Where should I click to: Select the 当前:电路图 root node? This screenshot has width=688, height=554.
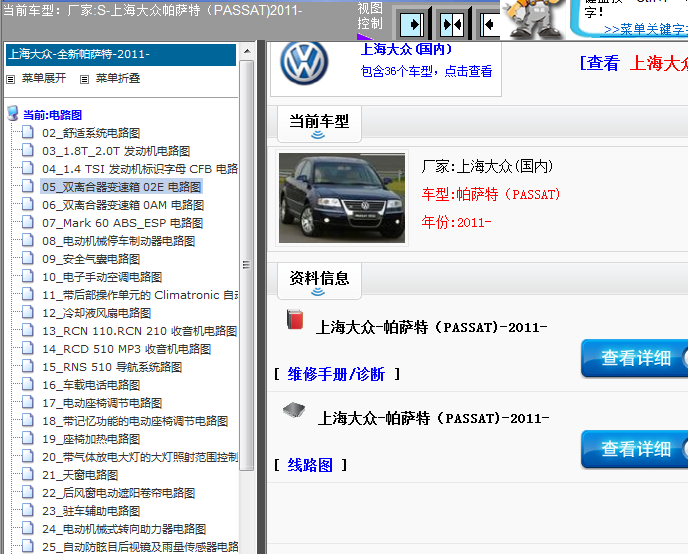(52, 115)
